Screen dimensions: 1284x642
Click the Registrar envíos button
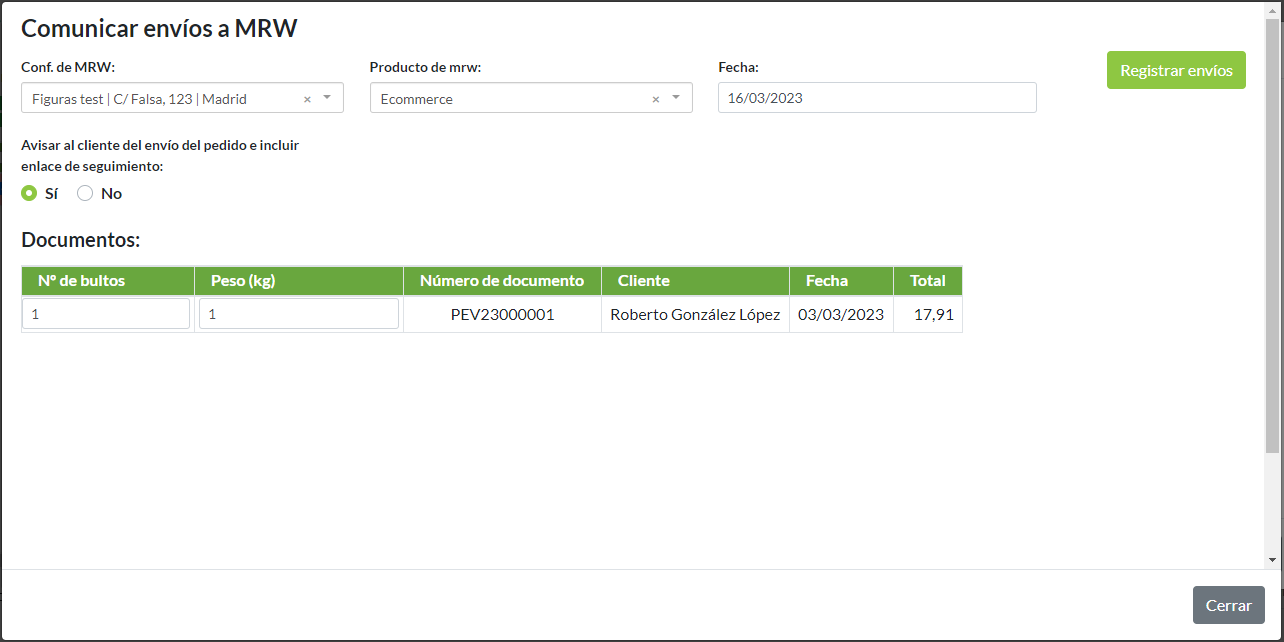(1175, 71)
